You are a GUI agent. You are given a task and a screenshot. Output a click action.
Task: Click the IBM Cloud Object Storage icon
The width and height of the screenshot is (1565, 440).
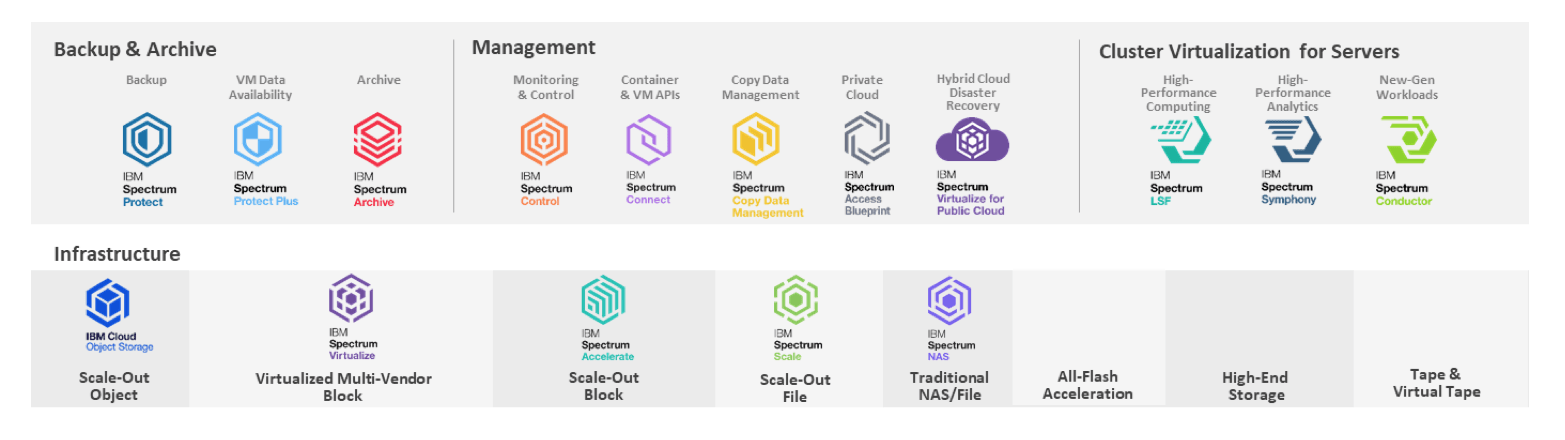109,303
